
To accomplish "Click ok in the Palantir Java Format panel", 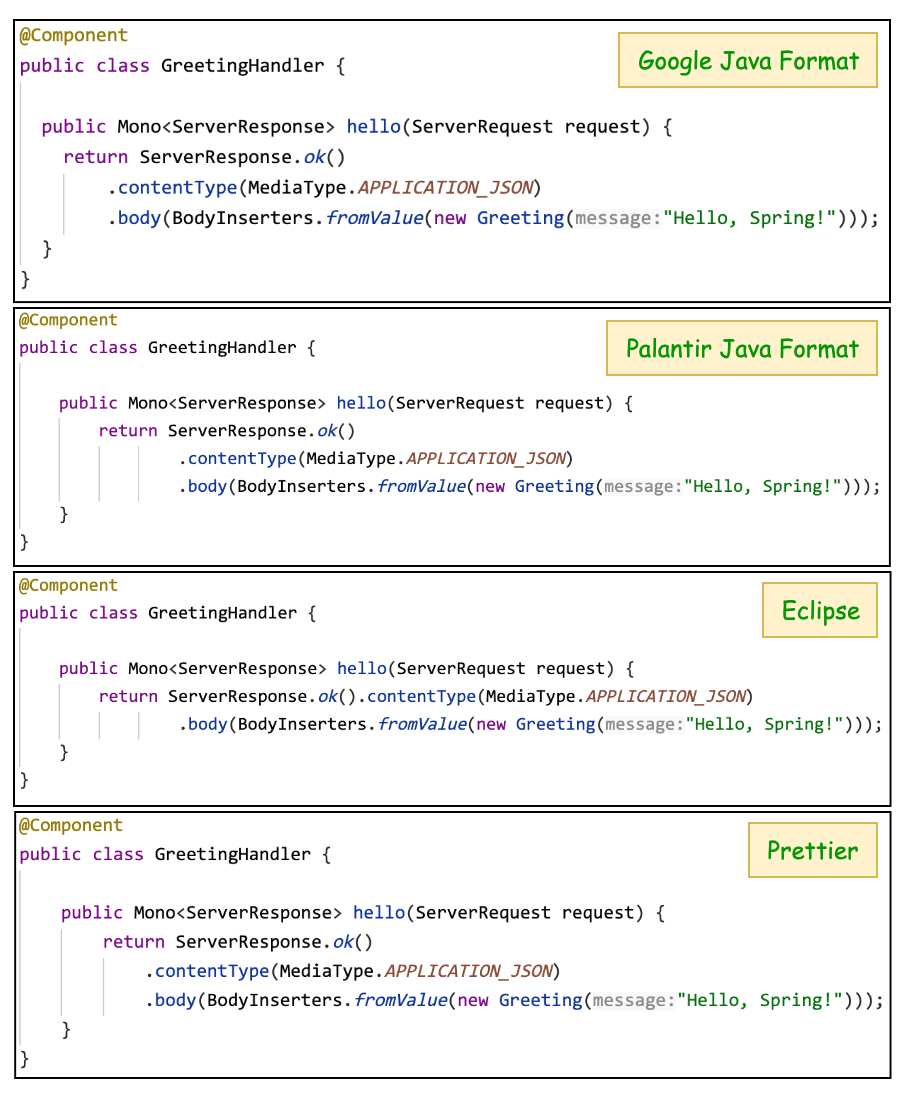I will [x=327, y=431].
